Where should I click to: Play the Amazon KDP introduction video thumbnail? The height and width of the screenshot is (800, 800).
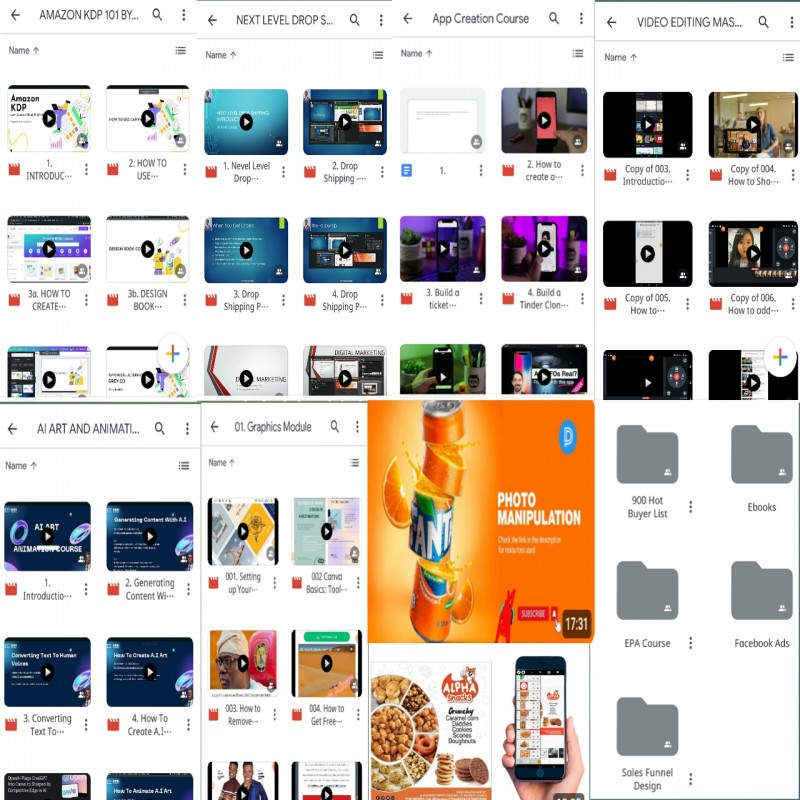[49, 118]
